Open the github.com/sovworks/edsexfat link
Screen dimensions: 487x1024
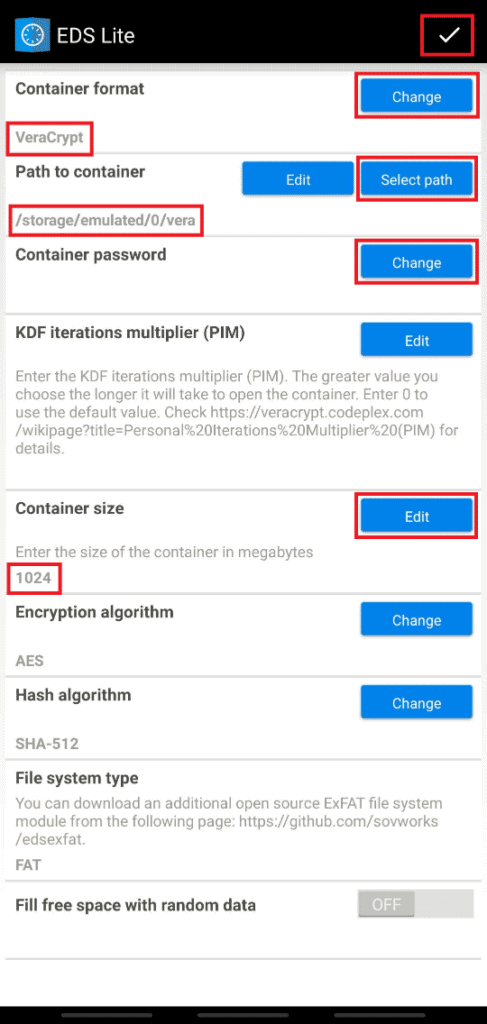click(x=227, y=828)
